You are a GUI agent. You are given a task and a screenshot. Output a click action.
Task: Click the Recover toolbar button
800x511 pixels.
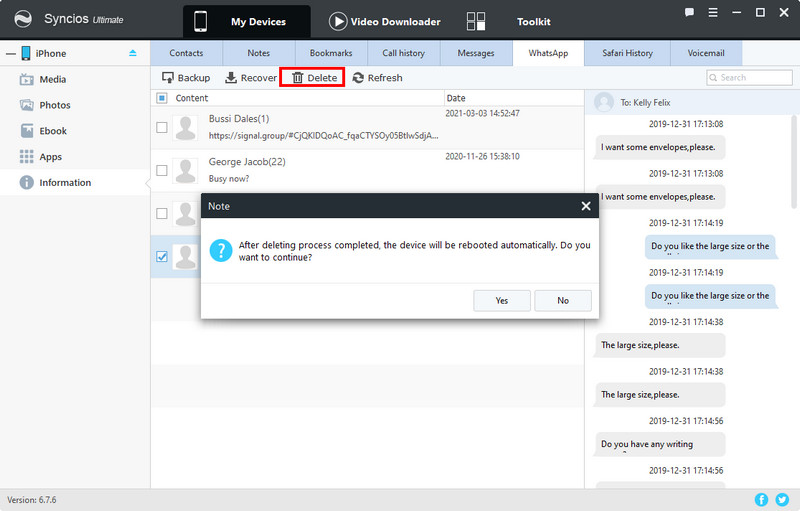pos(251,78)
